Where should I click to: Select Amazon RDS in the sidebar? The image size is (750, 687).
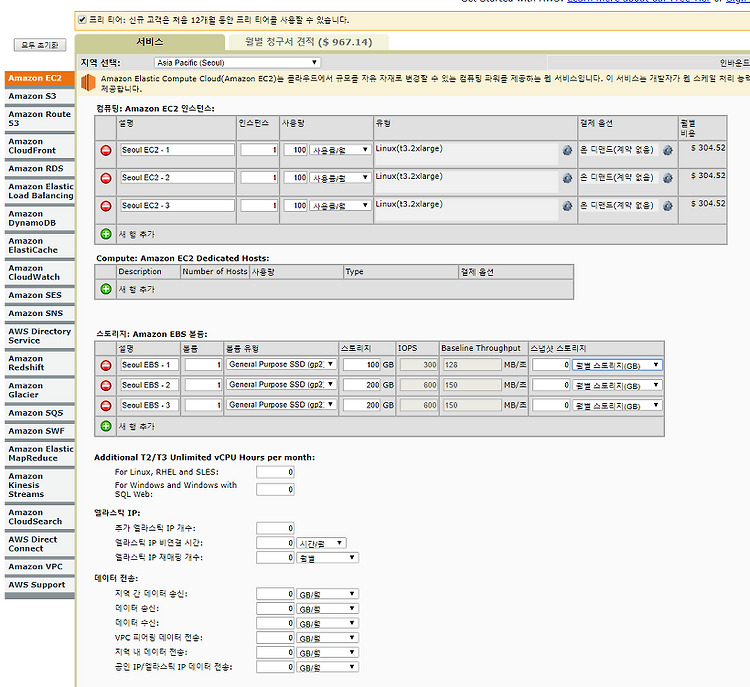click(x=40, y=168)
